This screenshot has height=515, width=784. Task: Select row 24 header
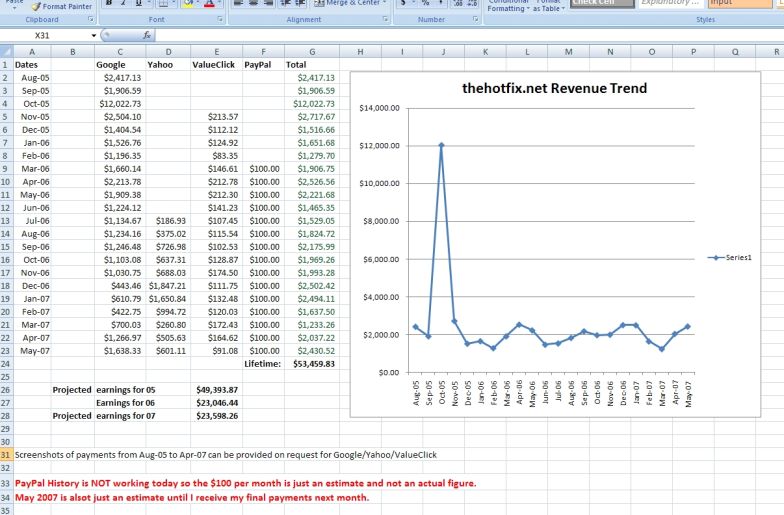tap(6, 364)
